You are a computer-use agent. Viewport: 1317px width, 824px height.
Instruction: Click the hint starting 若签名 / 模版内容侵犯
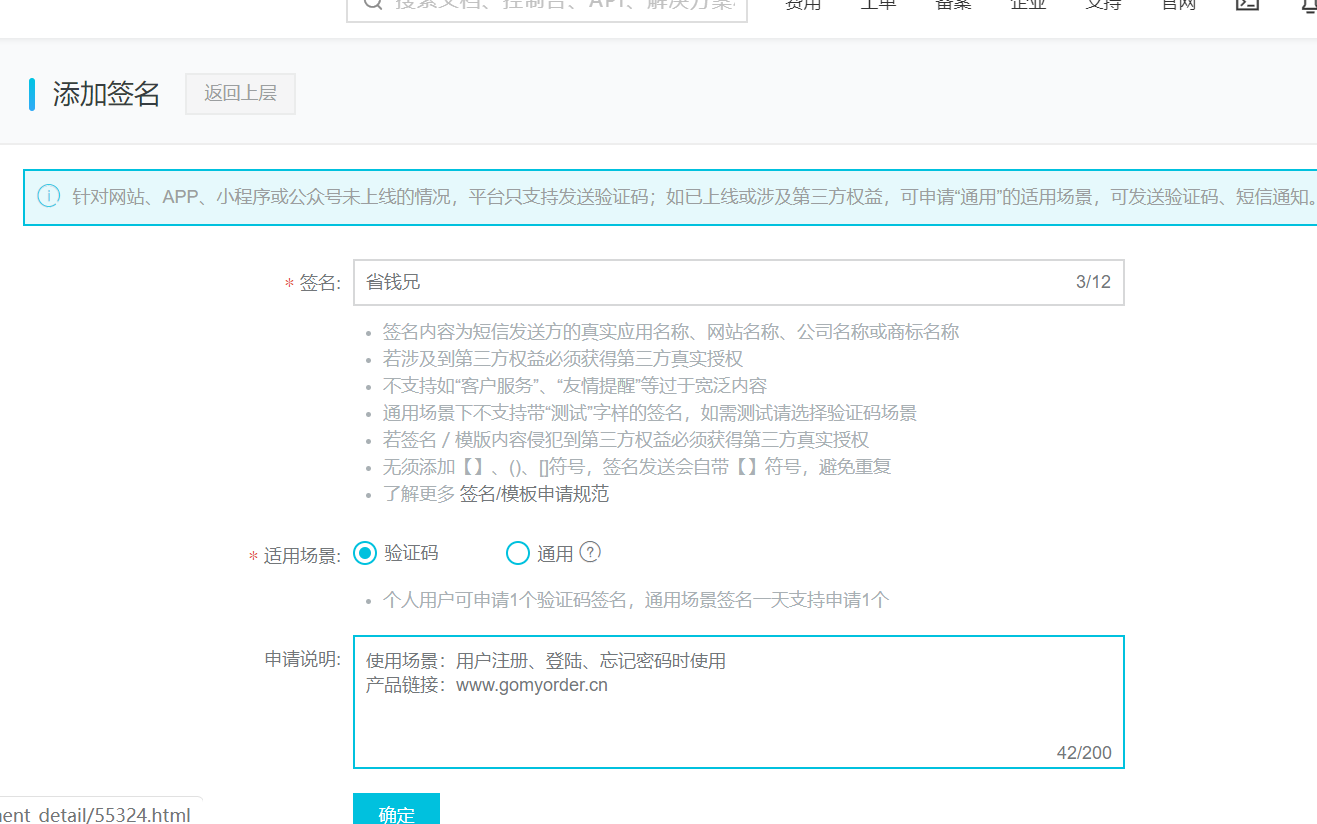[625, 440]
